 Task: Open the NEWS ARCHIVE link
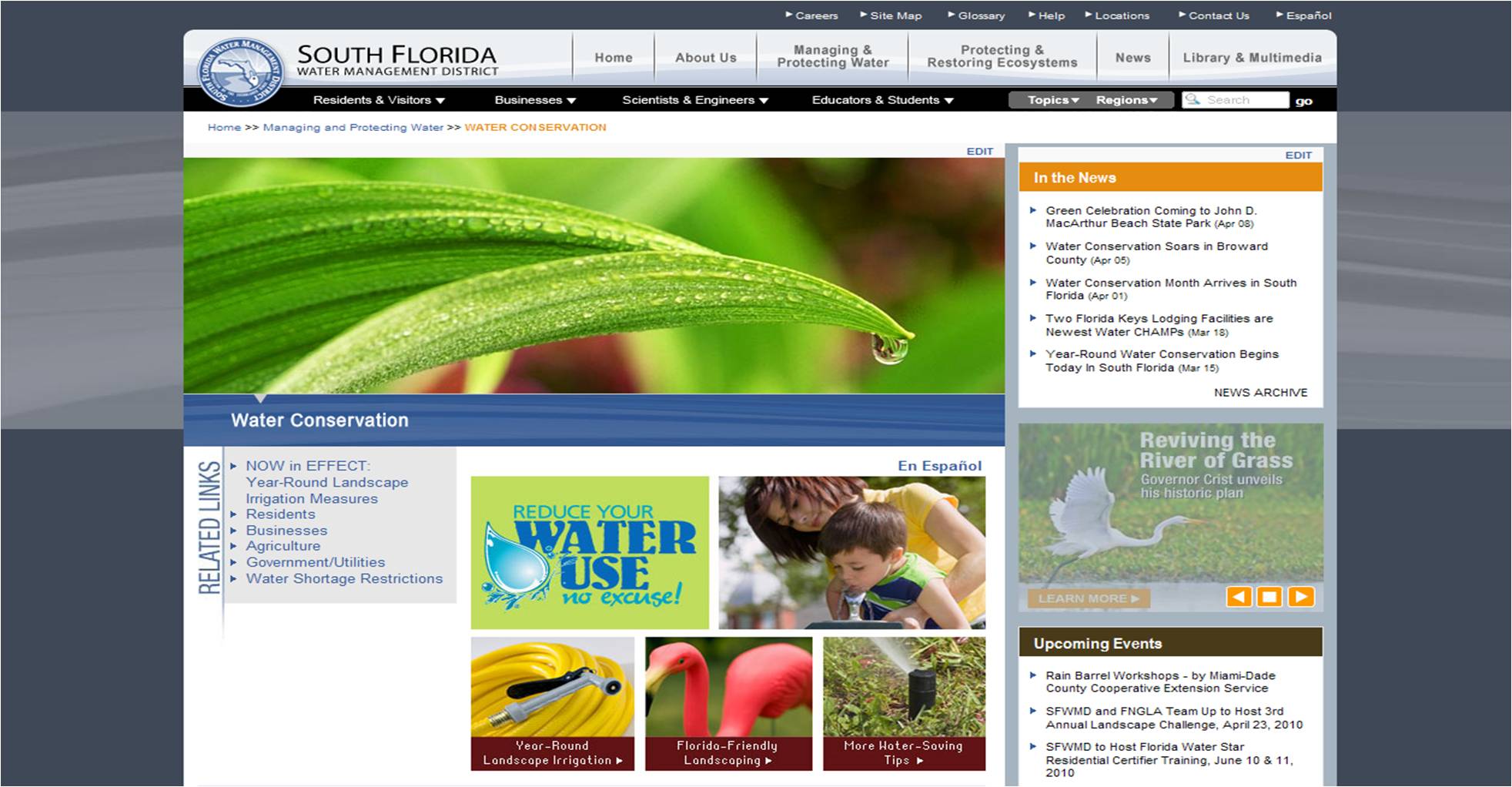(1260, 393)
